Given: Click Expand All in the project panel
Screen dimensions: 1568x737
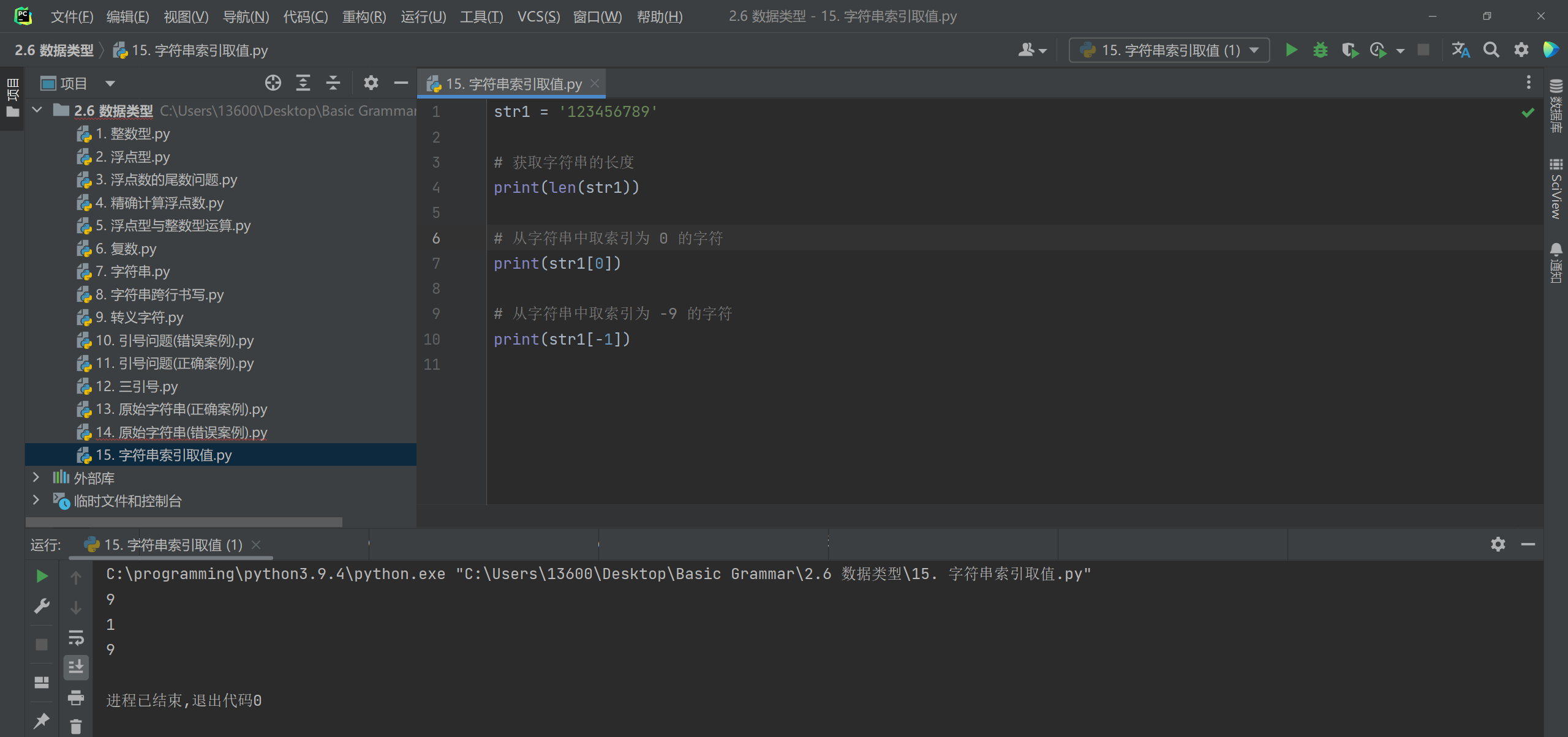Looking at the screenshot, I should (303, 83).
